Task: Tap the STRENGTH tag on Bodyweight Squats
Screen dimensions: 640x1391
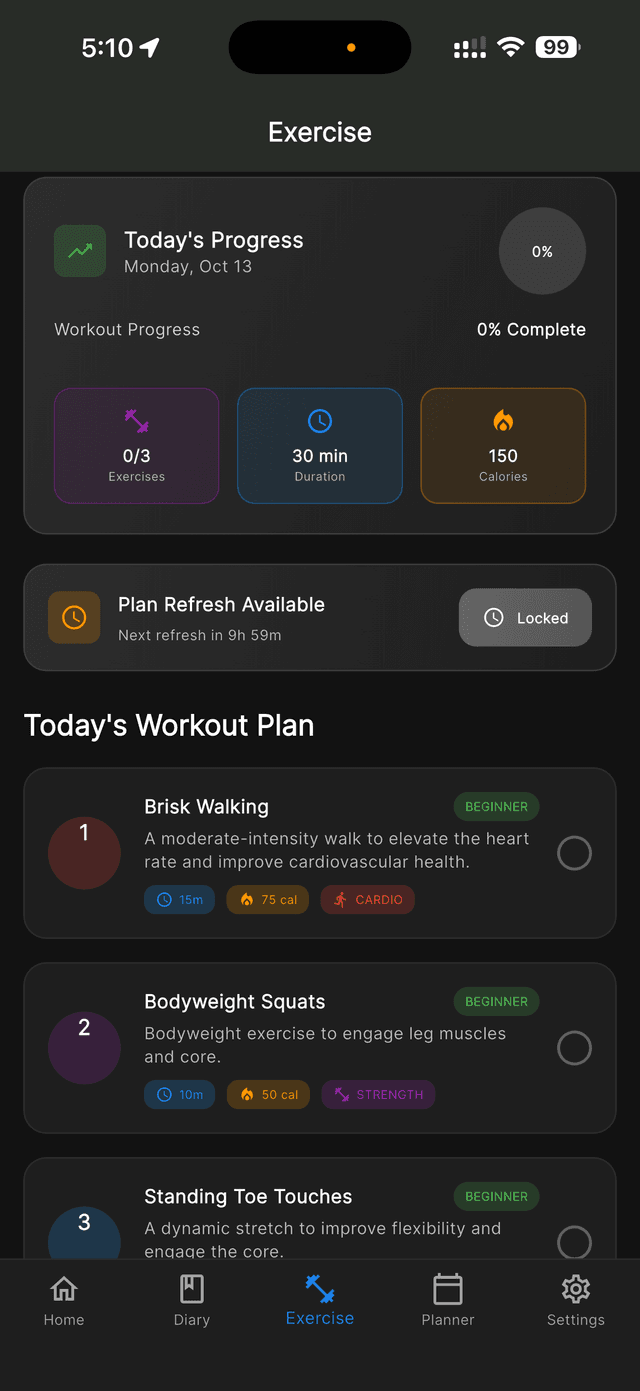Action: click(x=378, y=1095)
